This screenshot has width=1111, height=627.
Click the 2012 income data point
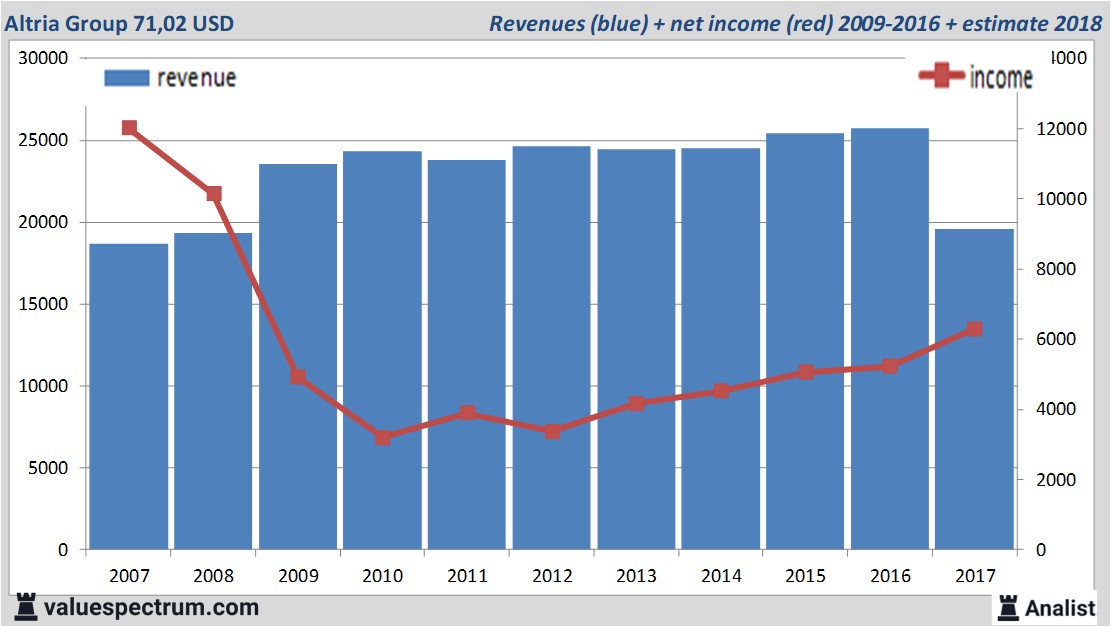pos(552,432)
